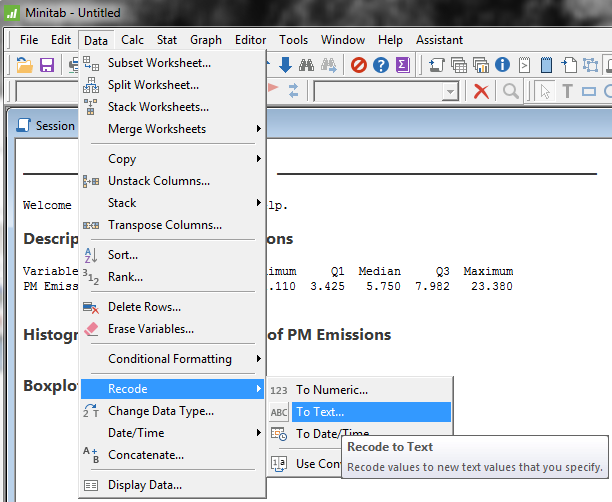Viewport: 612px width, 502px height.
Task: Select Unstack Columns menu item
Action: [172, 181]
